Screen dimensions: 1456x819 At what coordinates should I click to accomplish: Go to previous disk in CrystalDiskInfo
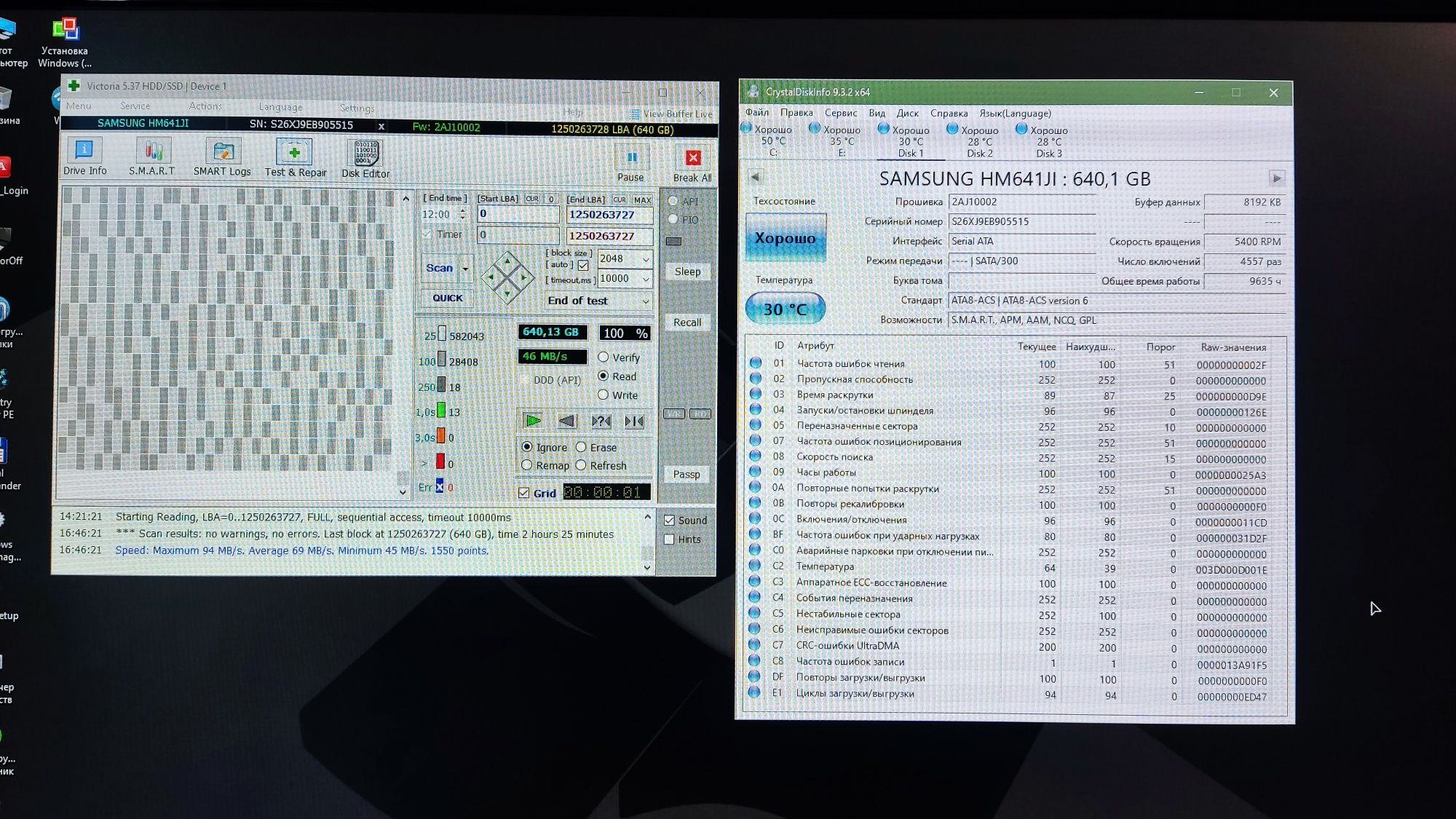(x=756, y=177)
